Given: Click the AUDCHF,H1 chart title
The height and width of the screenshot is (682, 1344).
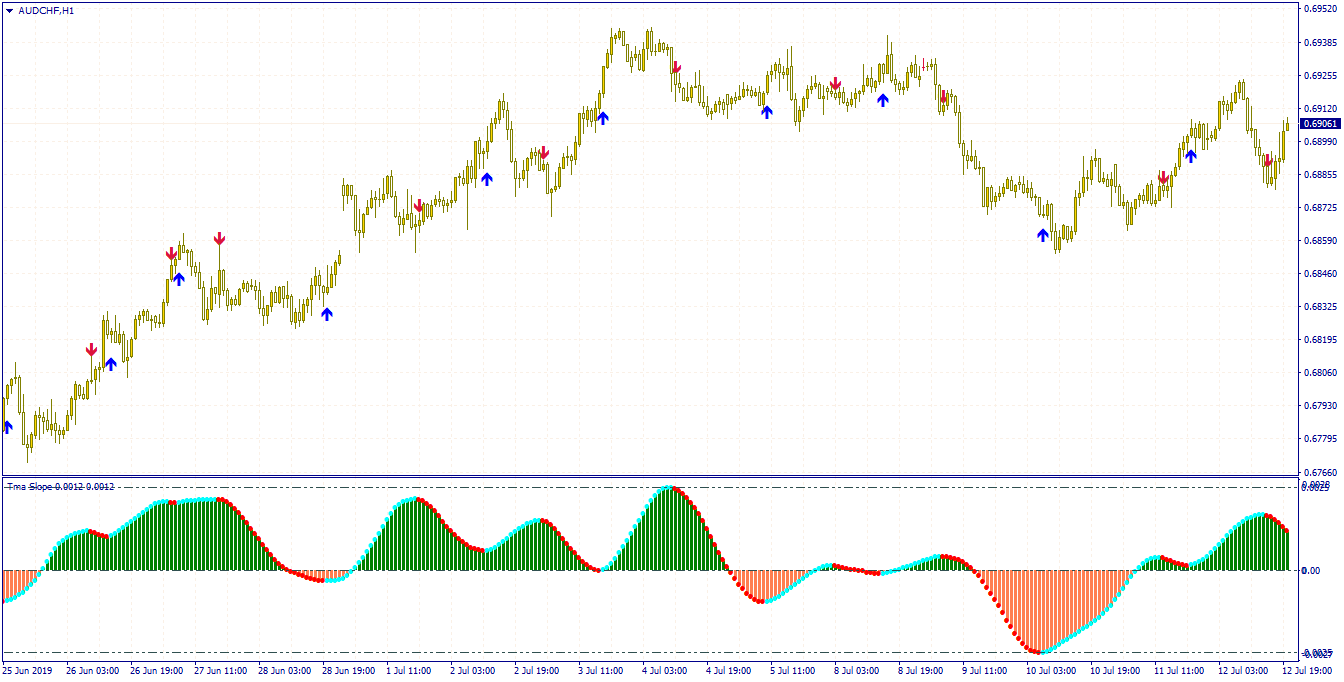Looking at the screenshot, I should (x=46, y=10).
